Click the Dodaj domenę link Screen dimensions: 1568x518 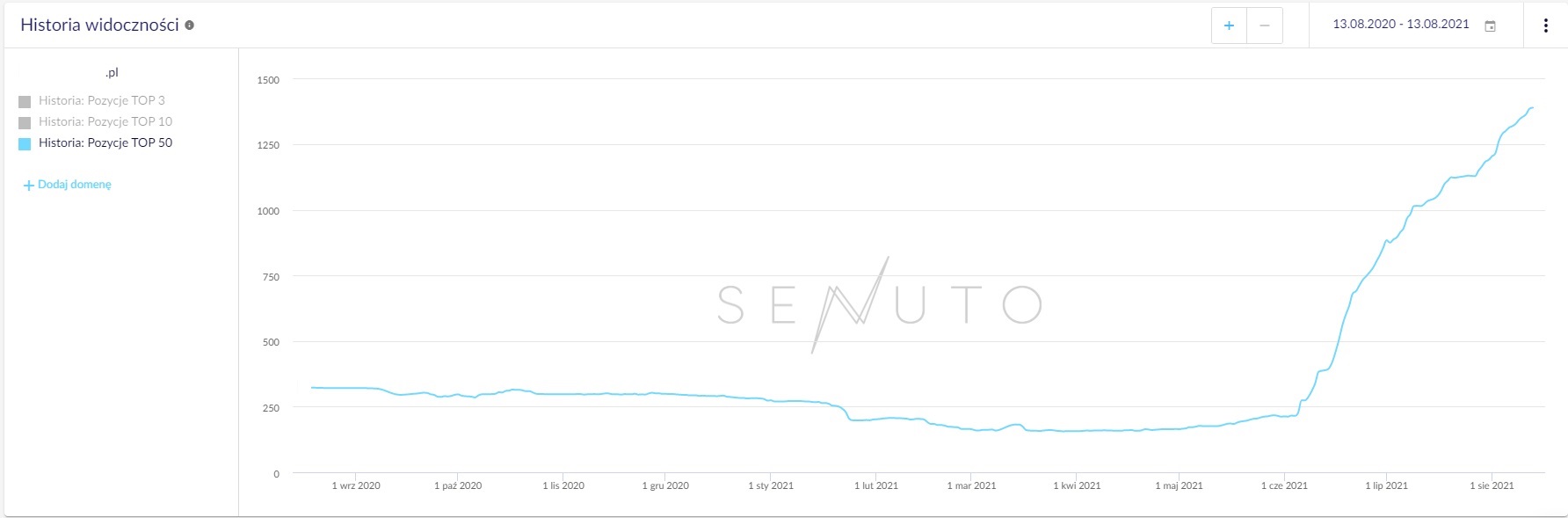tap(75, 185)
